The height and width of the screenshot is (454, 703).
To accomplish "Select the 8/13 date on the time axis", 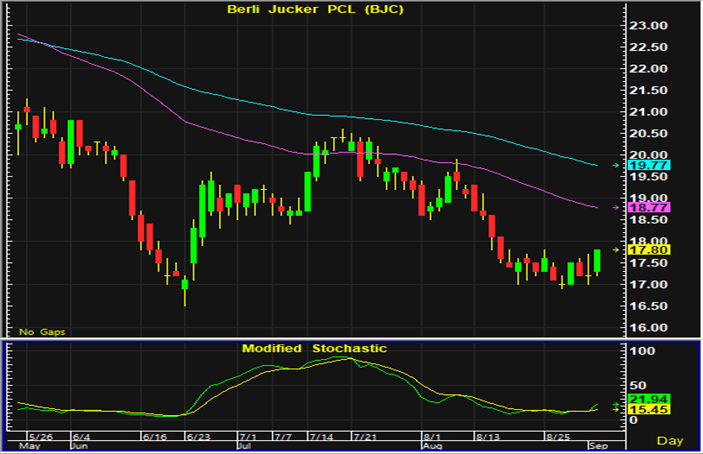I will 490,437.
